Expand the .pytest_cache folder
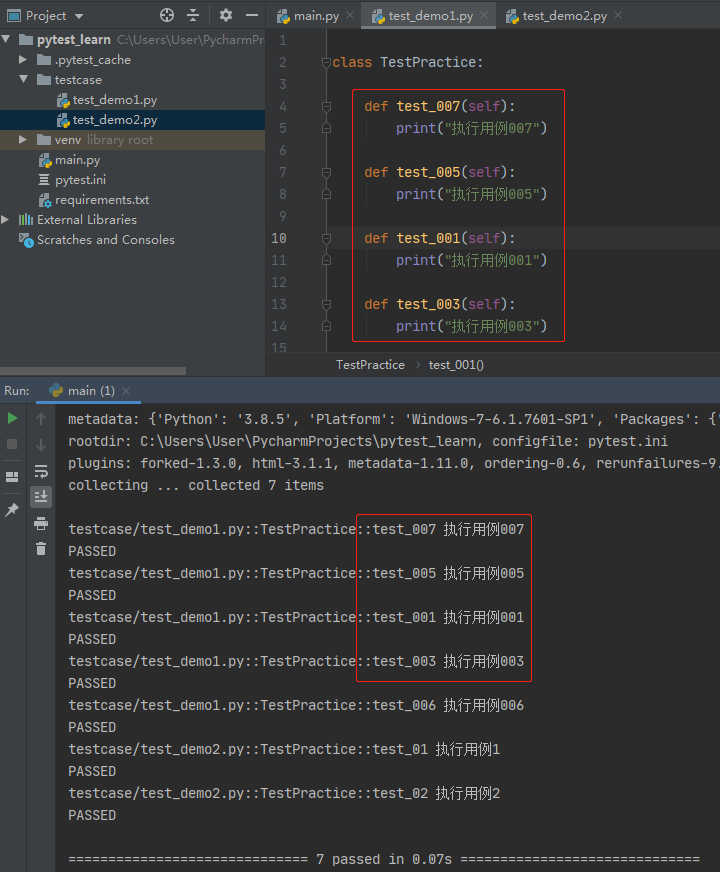This screenshot has width=720, height=872. 23,60
